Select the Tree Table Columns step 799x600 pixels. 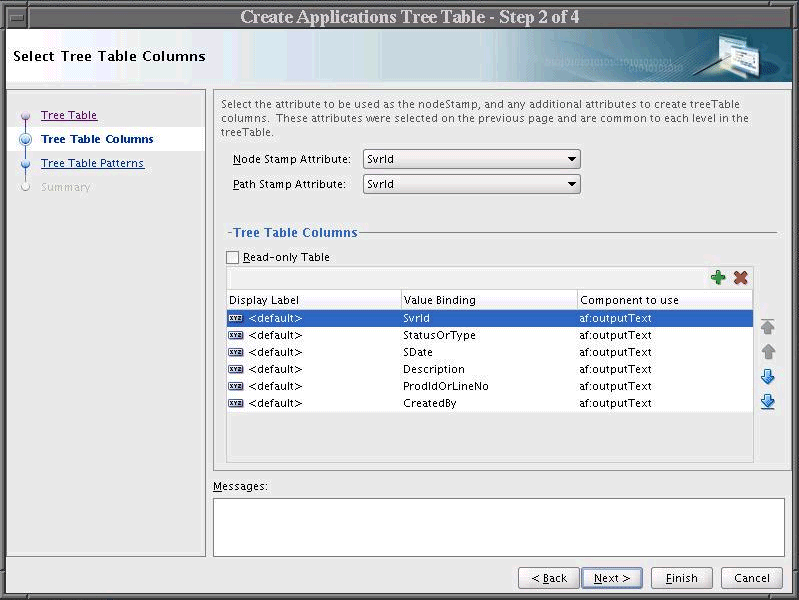point(97,139)
